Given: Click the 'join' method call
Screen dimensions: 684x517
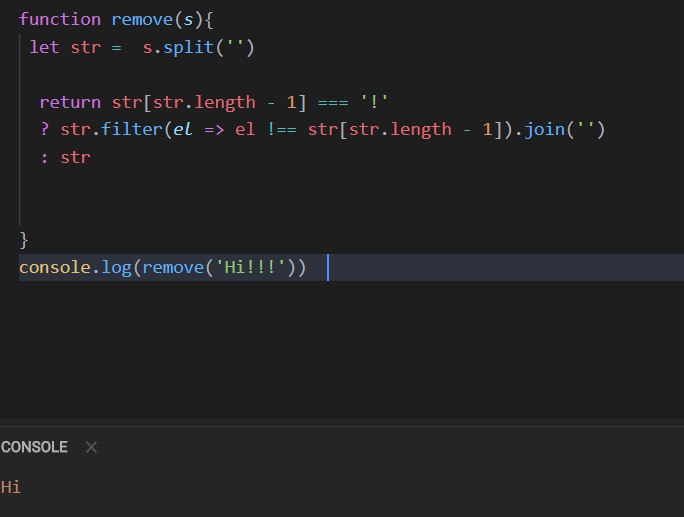Looking at the screenshot, I should pyautogui.click(x=545, y=130).
